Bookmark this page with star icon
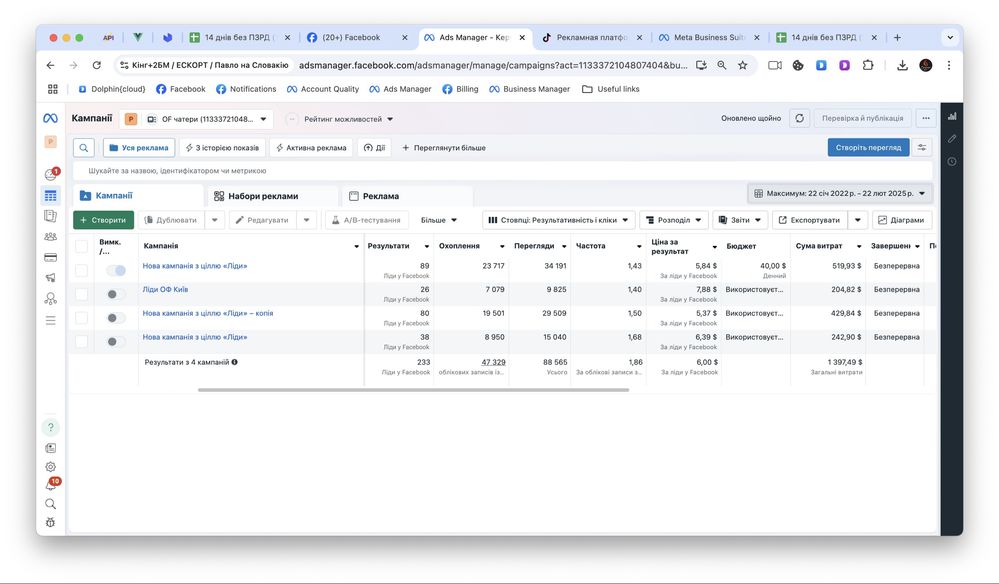 [742, 65]
